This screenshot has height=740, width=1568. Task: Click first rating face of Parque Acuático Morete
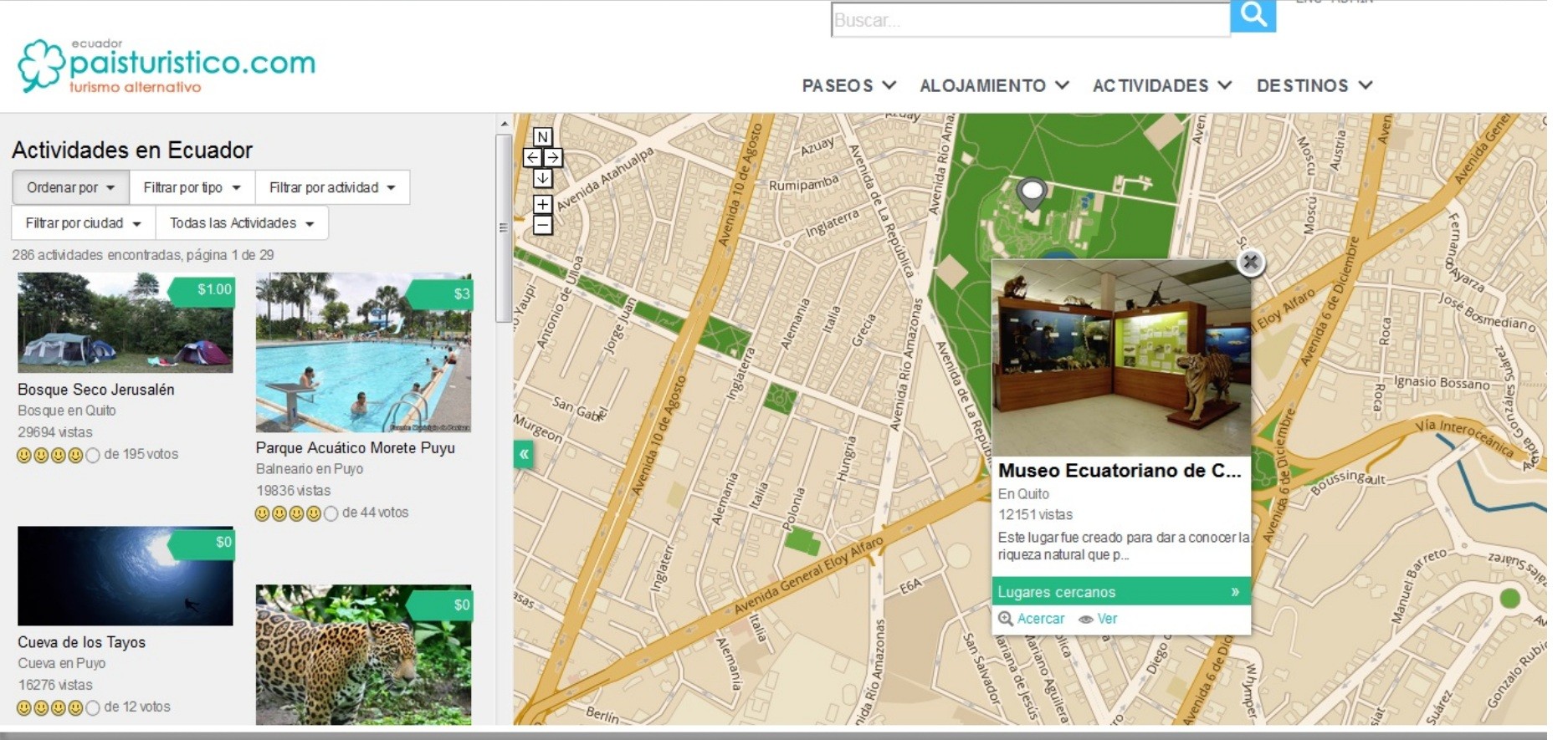click(x=263, y=513)
